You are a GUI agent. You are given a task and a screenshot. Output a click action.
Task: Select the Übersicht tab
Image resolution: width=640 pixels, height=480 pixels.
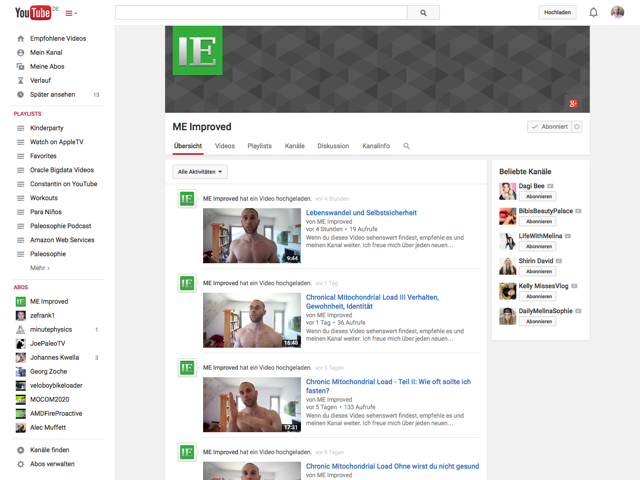(x=188, y=146)
